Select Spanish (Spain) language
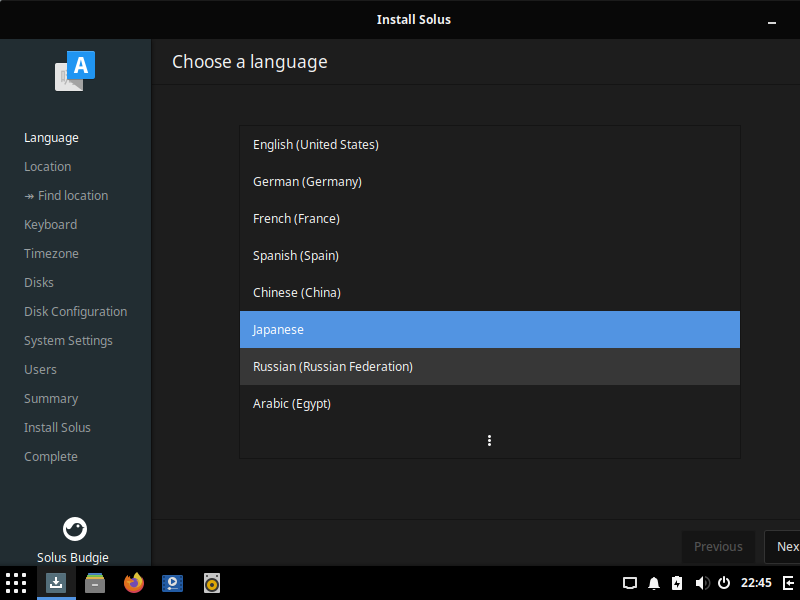The height and width of the screenshot is (600, 800). click(490, 256)
